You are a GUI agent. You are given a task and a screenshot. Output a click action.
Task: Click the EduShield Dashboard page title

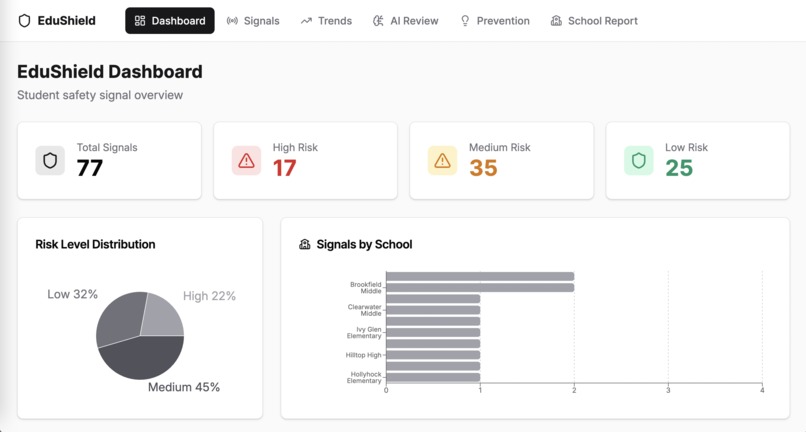point(109,71)
